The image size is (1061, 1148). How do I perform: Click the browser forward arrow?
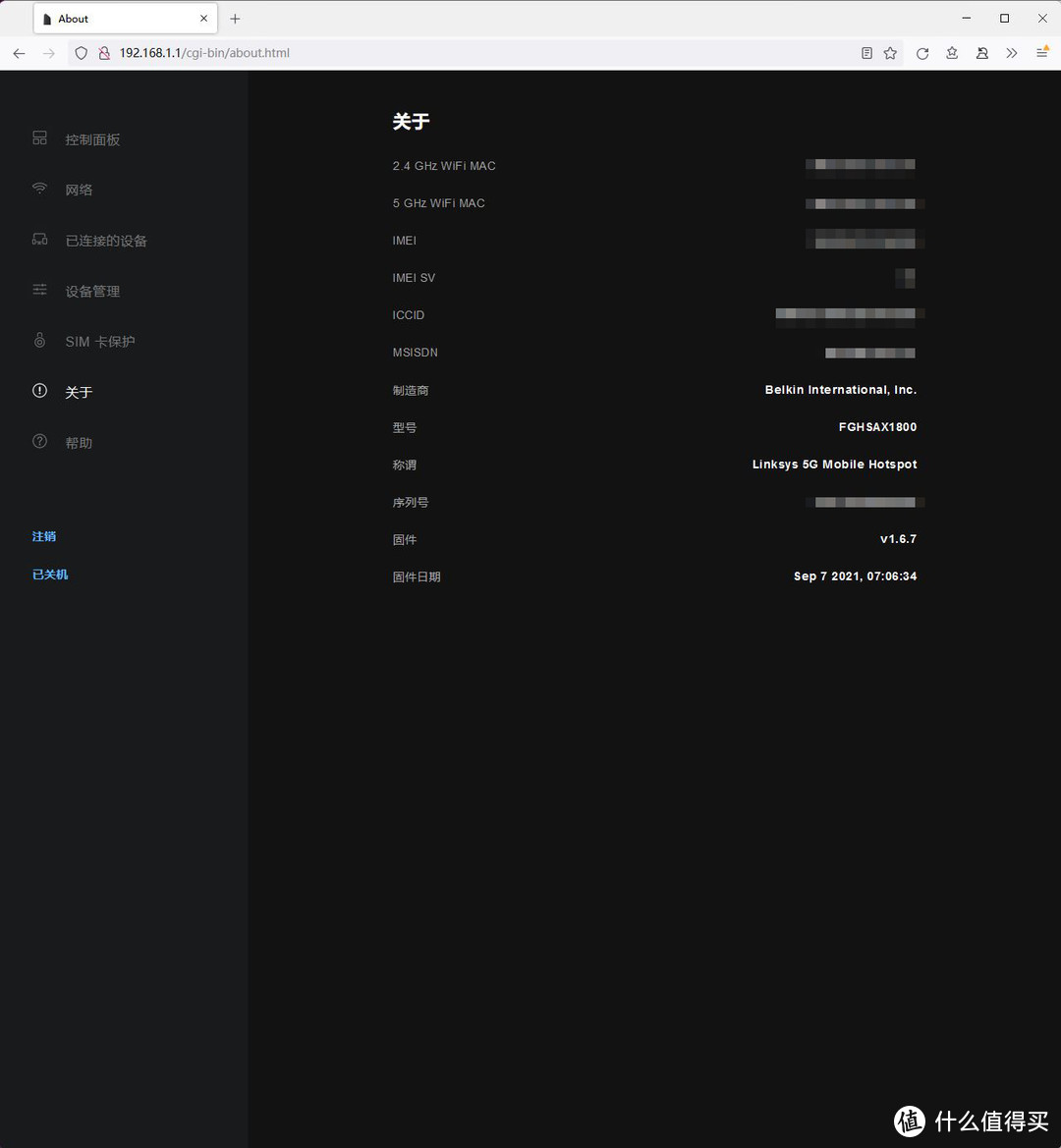[48, 53]
